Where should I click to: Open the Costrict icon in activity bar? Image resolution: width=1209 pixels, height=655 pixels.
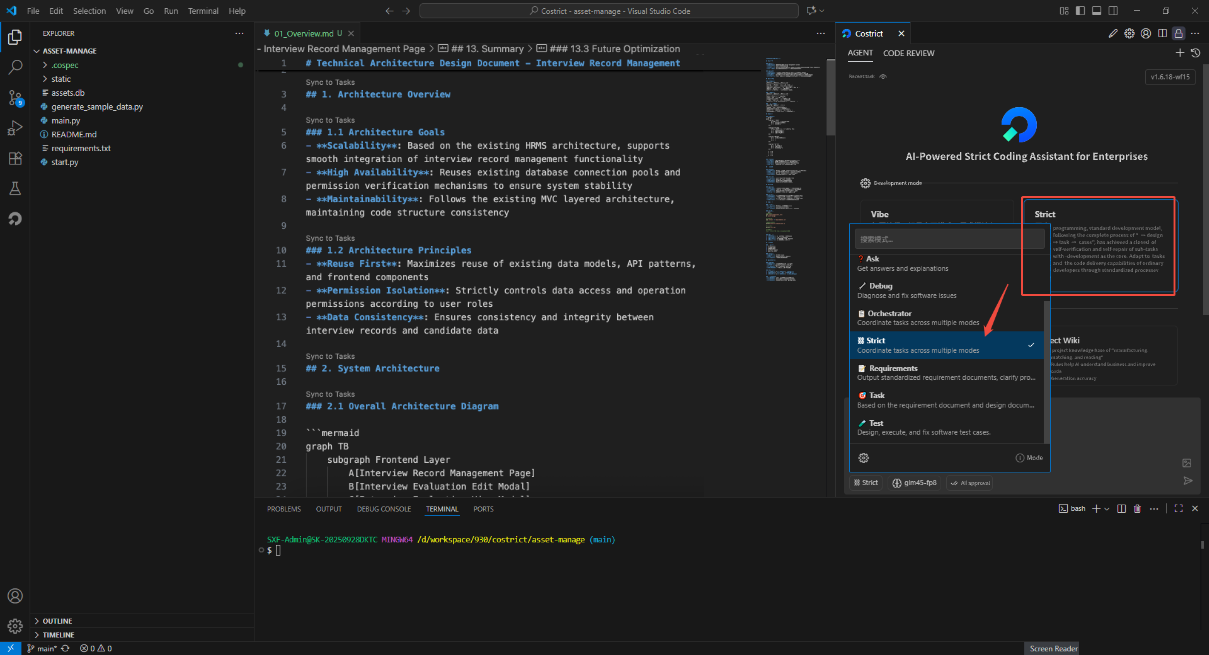15,218
